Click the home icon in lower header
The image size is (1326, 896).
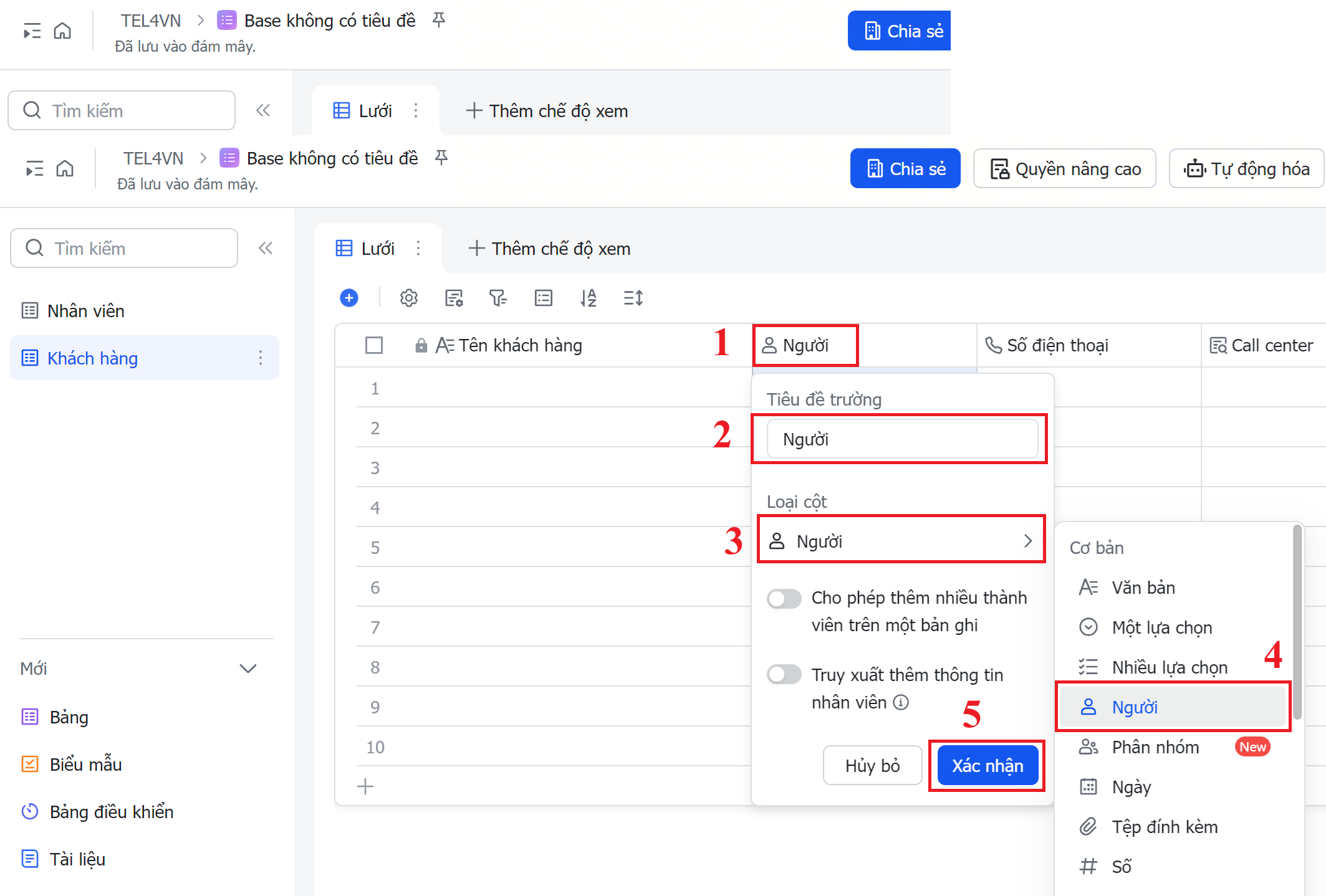pyautogui.click(x=65, y=168)
